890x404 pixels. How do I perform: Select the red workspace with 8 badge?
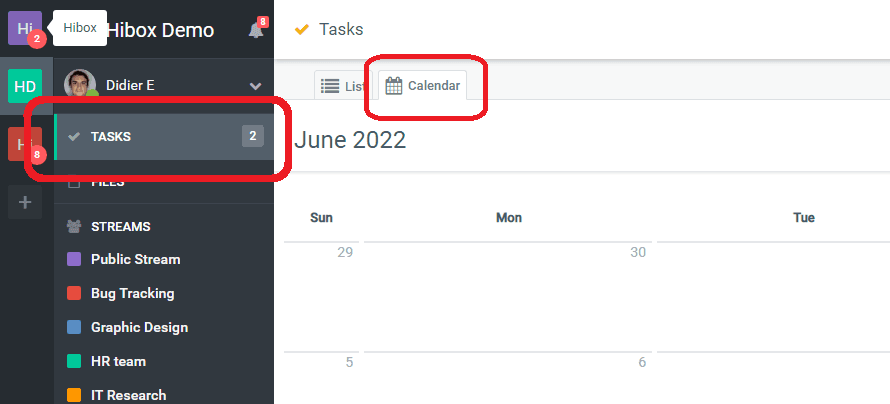pos(22,145)
